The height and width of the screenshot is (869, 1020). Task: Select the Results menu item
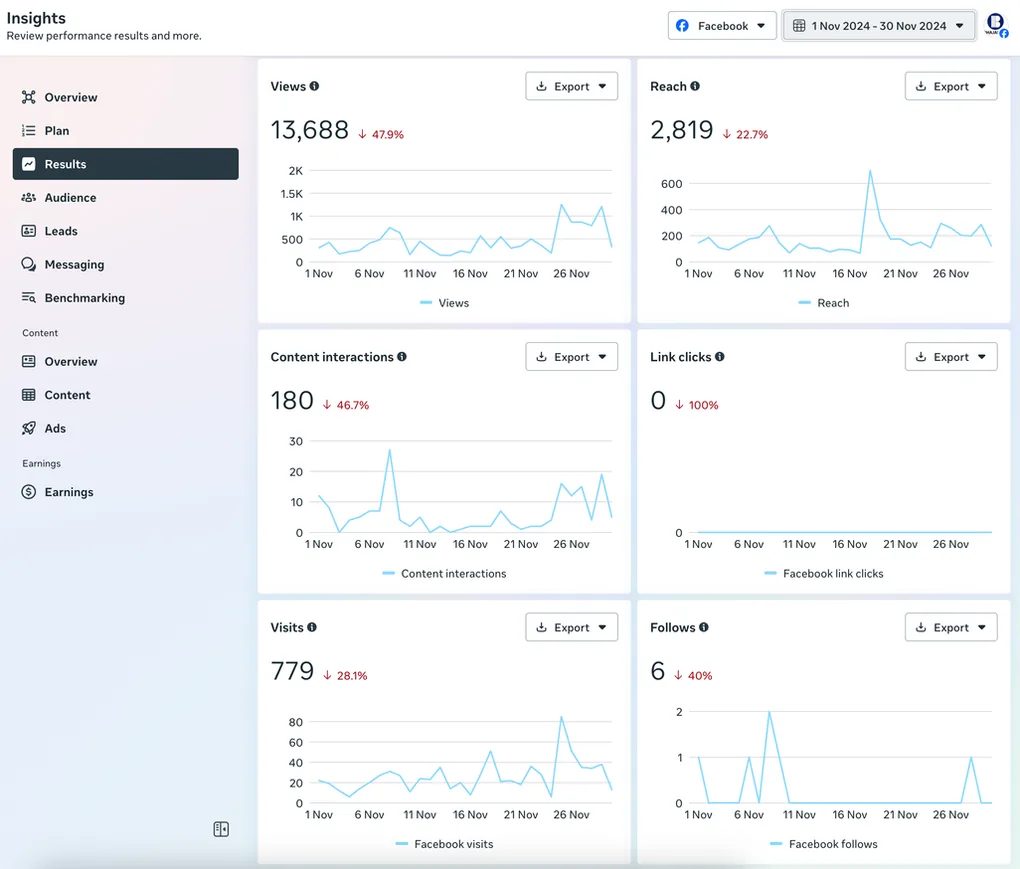[126, 164]
